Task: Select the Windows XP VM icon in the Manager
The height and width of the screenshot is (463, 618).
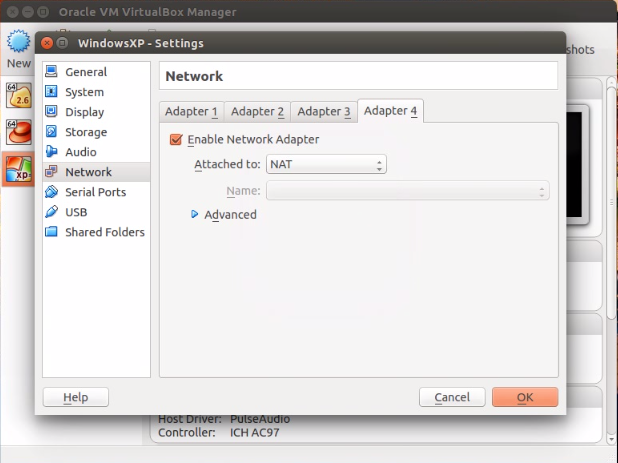Action: tap(19, 169)
